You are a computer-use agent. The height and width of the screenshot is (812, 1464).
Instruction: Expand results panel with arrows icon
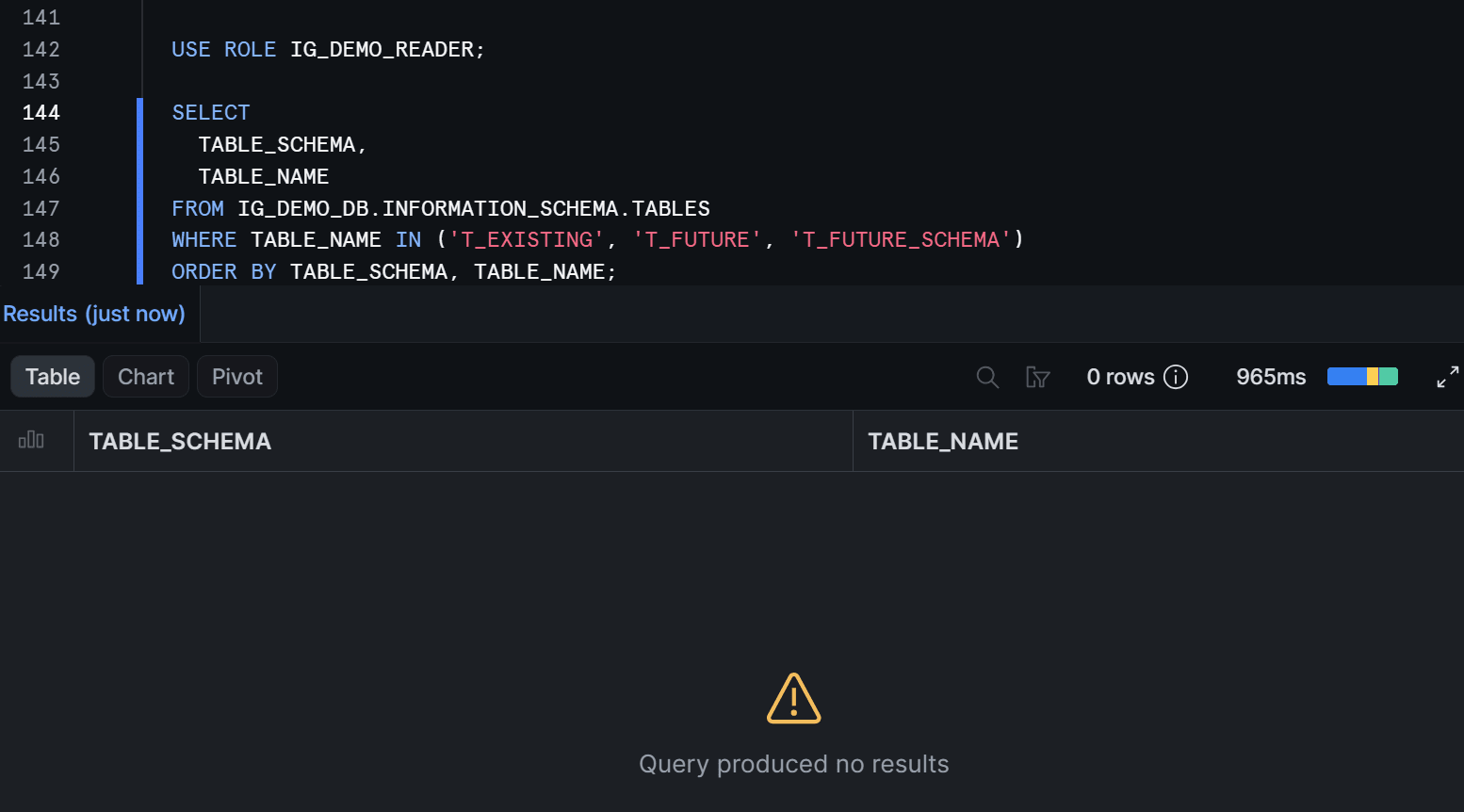pyautogui.click(x=1447, y=377)
